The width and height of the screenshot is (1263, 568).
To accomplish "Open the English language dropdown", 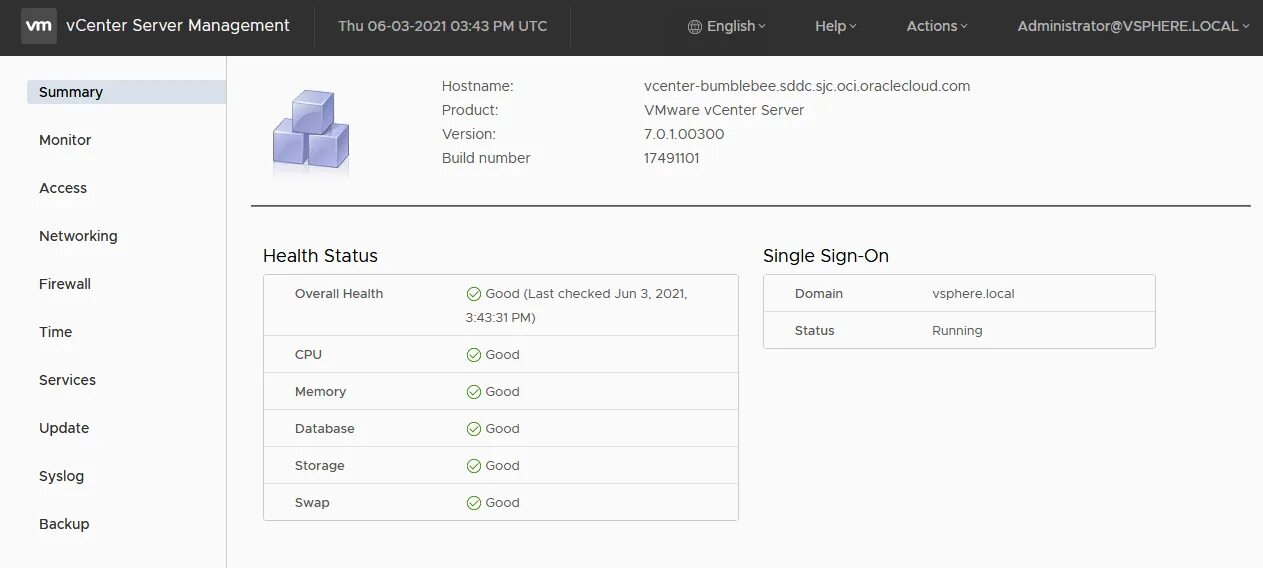I will (x=727, y=26).
